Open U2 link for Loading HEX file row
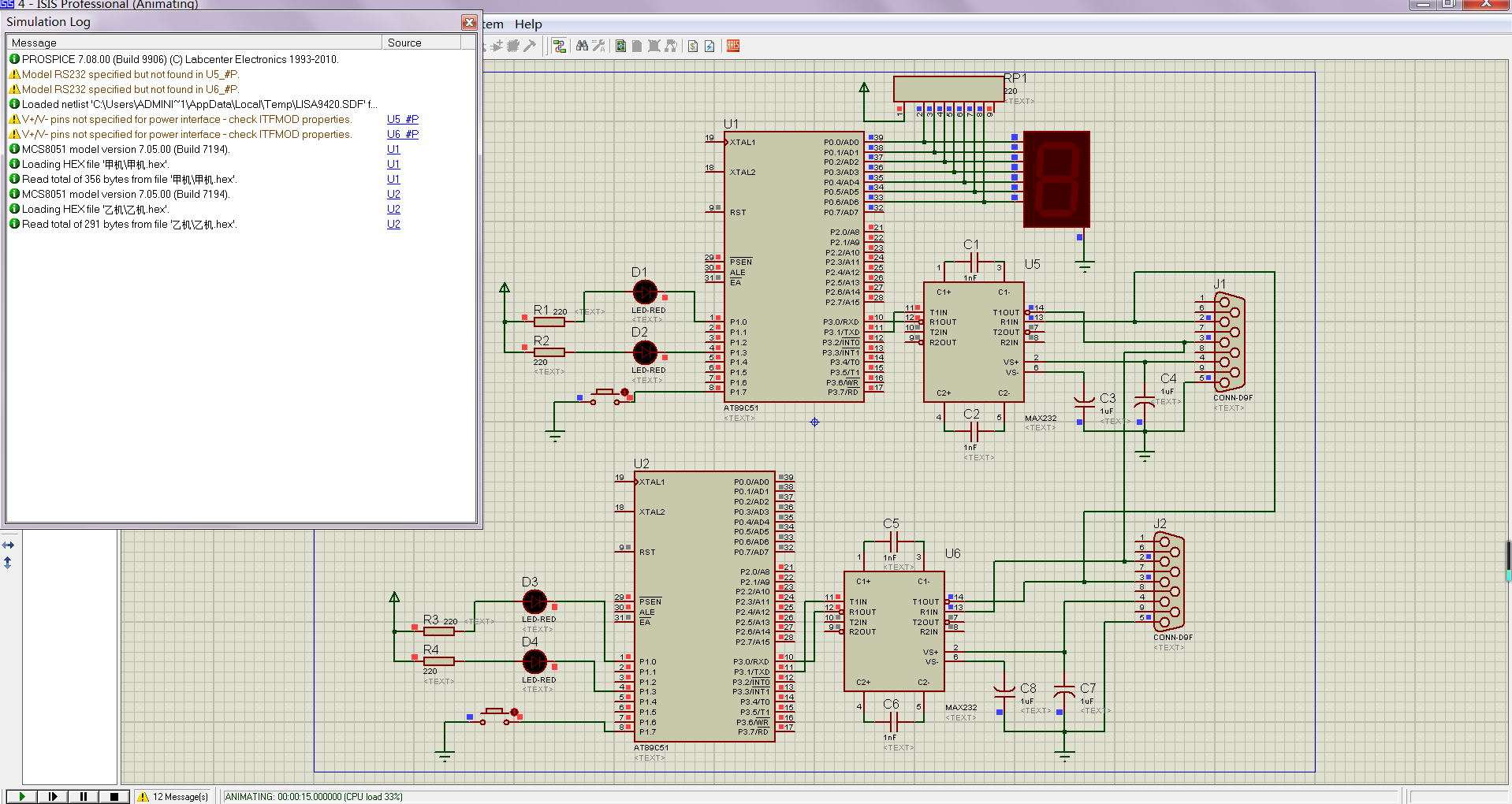 (393, 209)
